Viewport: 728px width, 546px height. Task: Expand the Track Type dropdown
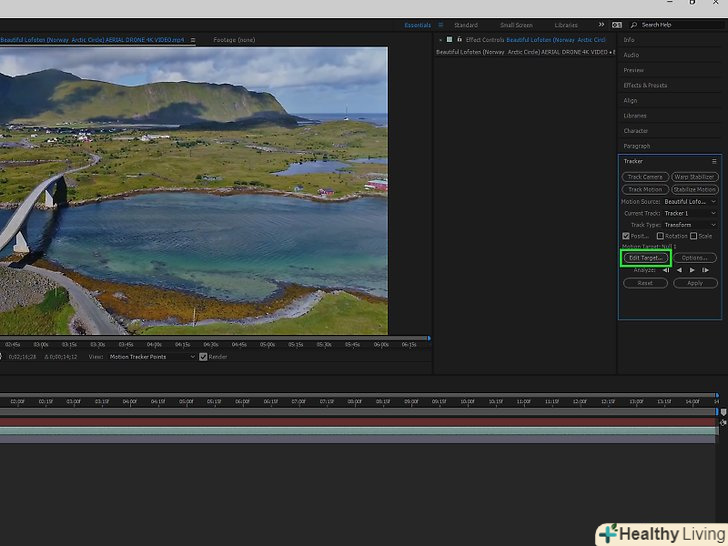click(x=690, y=225)
